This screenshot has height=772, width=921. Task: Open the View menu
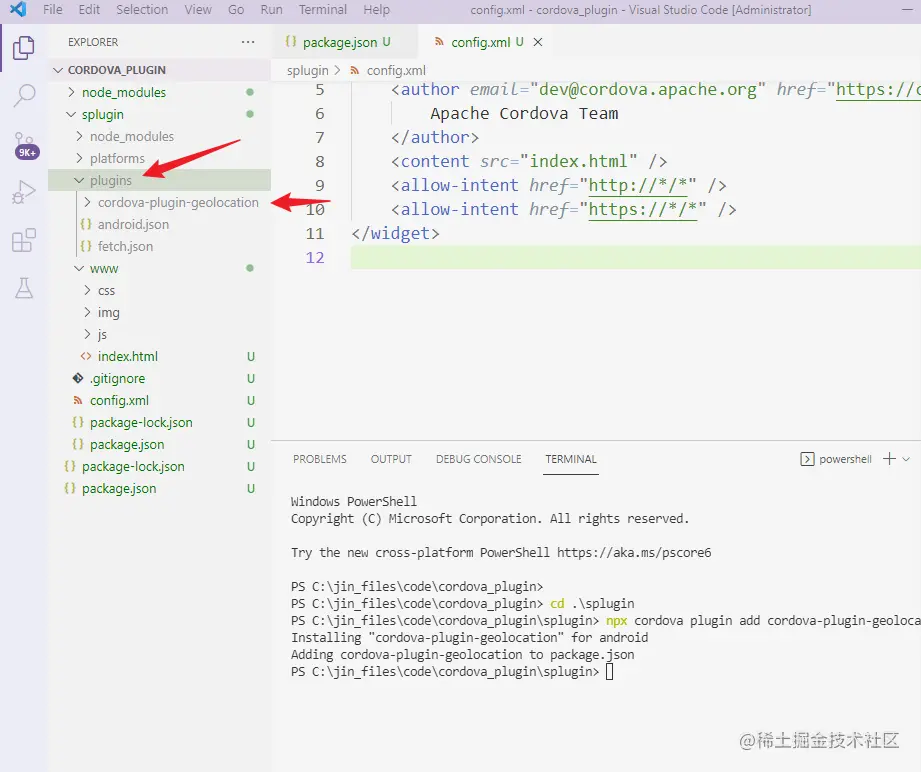point(198,10)
